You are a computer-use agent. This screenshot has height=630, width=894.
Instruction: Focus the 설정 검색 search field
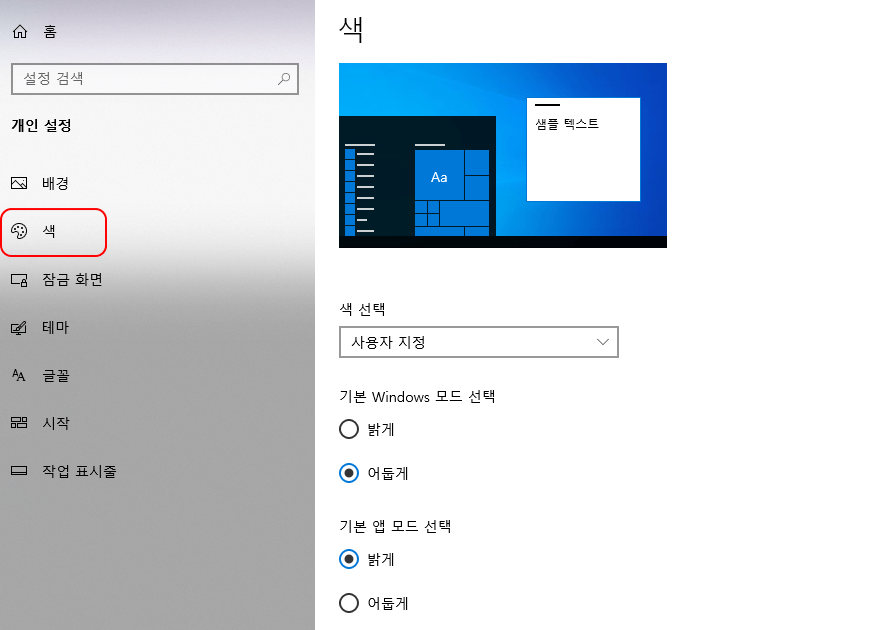point(155,79)
